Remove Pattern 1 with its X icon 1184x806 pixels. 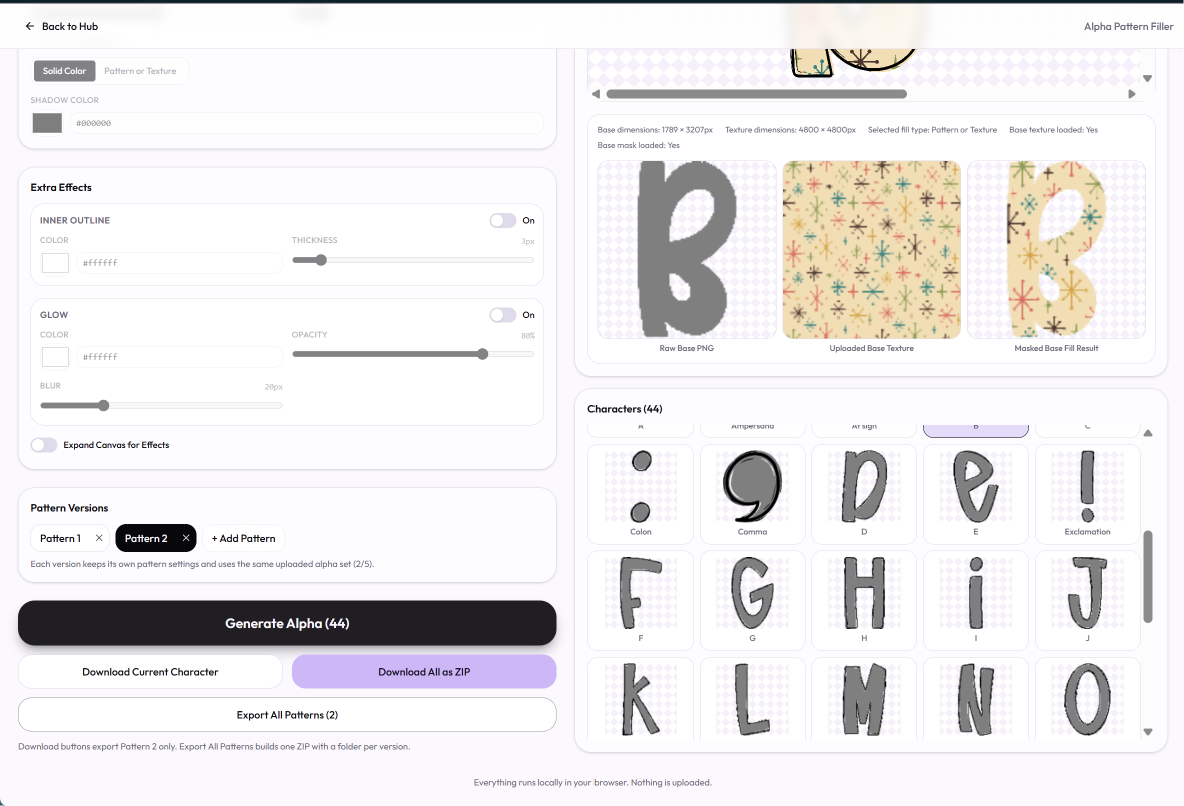99,538
